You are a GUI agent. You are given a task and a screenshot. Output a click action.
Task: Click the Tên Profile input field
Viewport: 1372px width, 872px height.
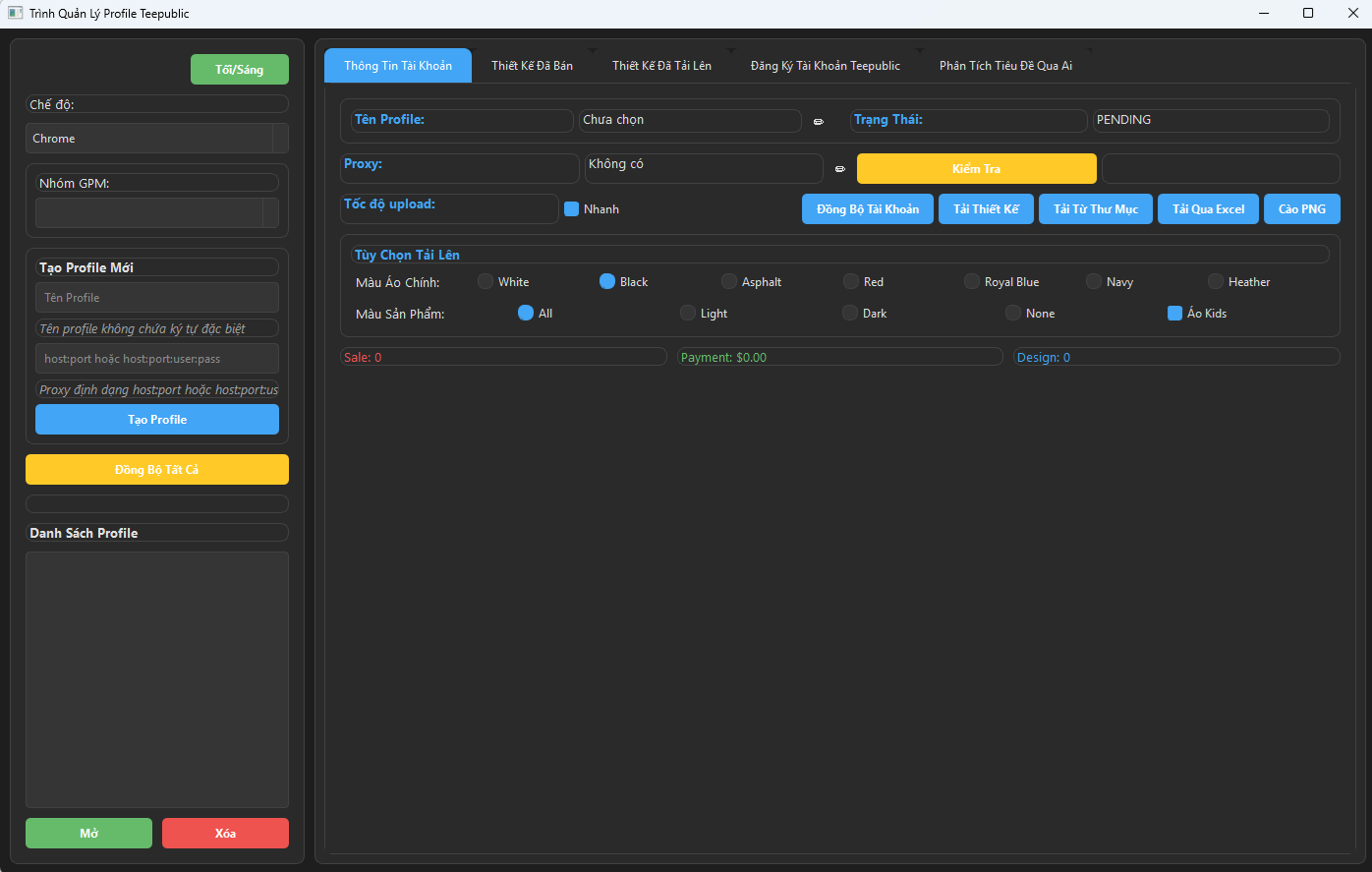click(156, 297)
